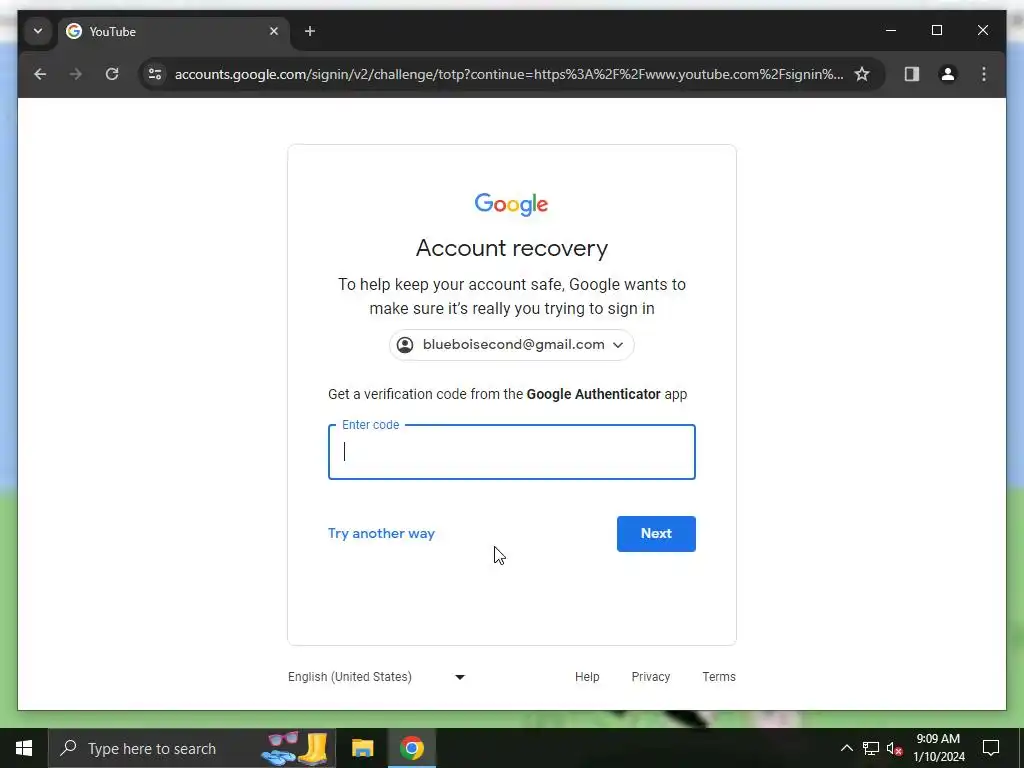Click the blue Next button
The width and height of the screenshot is (1024, 768).
click(x=656, y=534)
